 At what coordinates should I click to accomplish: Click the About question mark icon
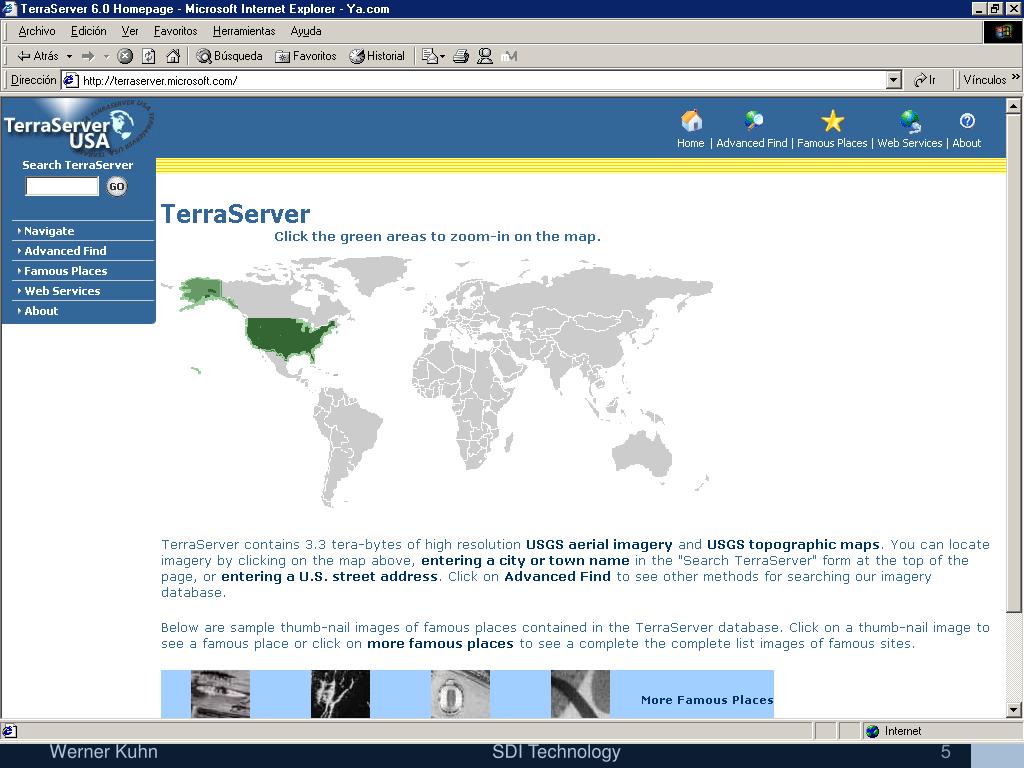point(967,121)
